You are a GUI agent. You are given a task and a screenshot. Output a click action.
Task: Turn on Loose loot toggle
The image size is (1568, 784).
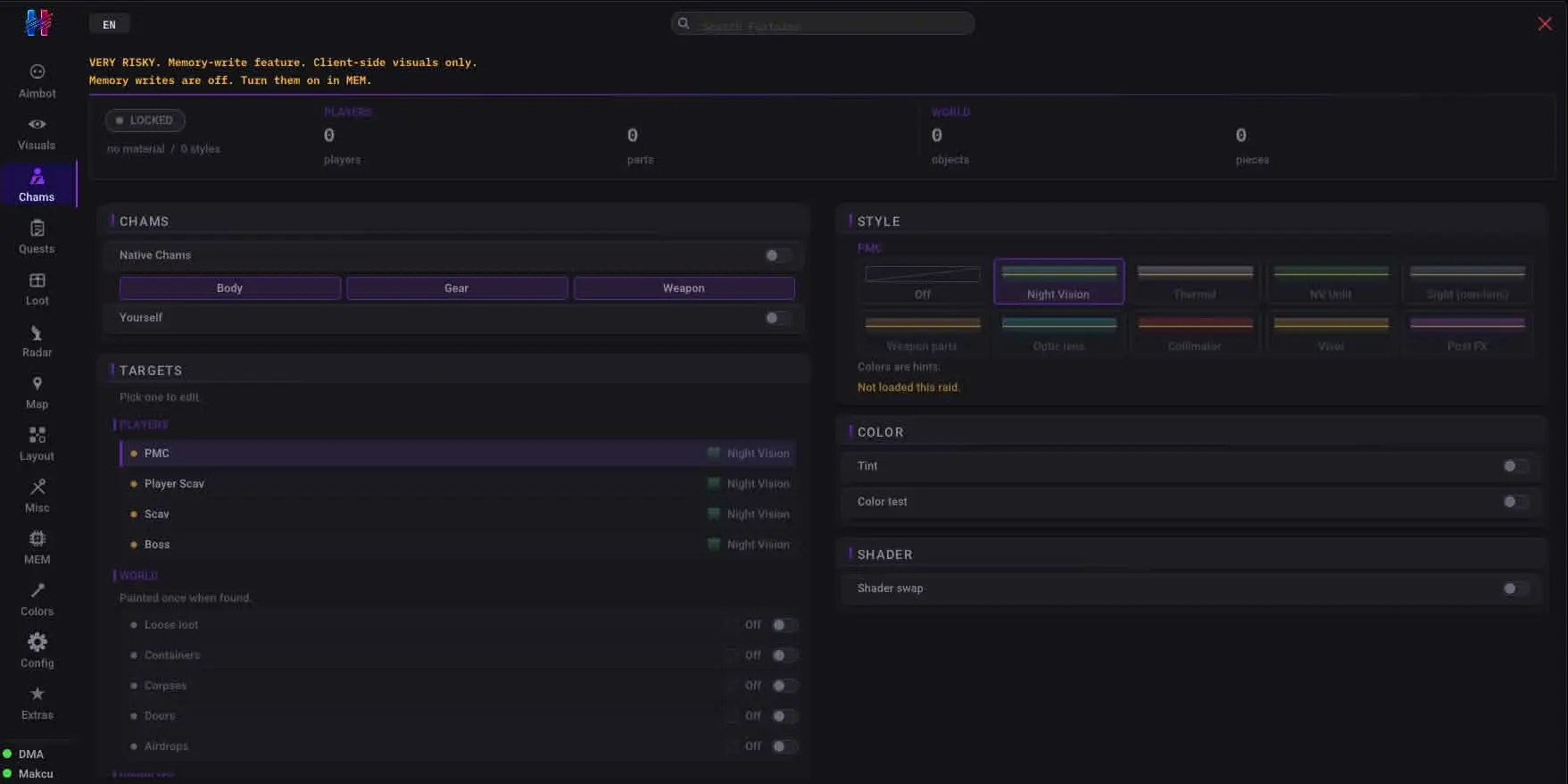[784, 625]
